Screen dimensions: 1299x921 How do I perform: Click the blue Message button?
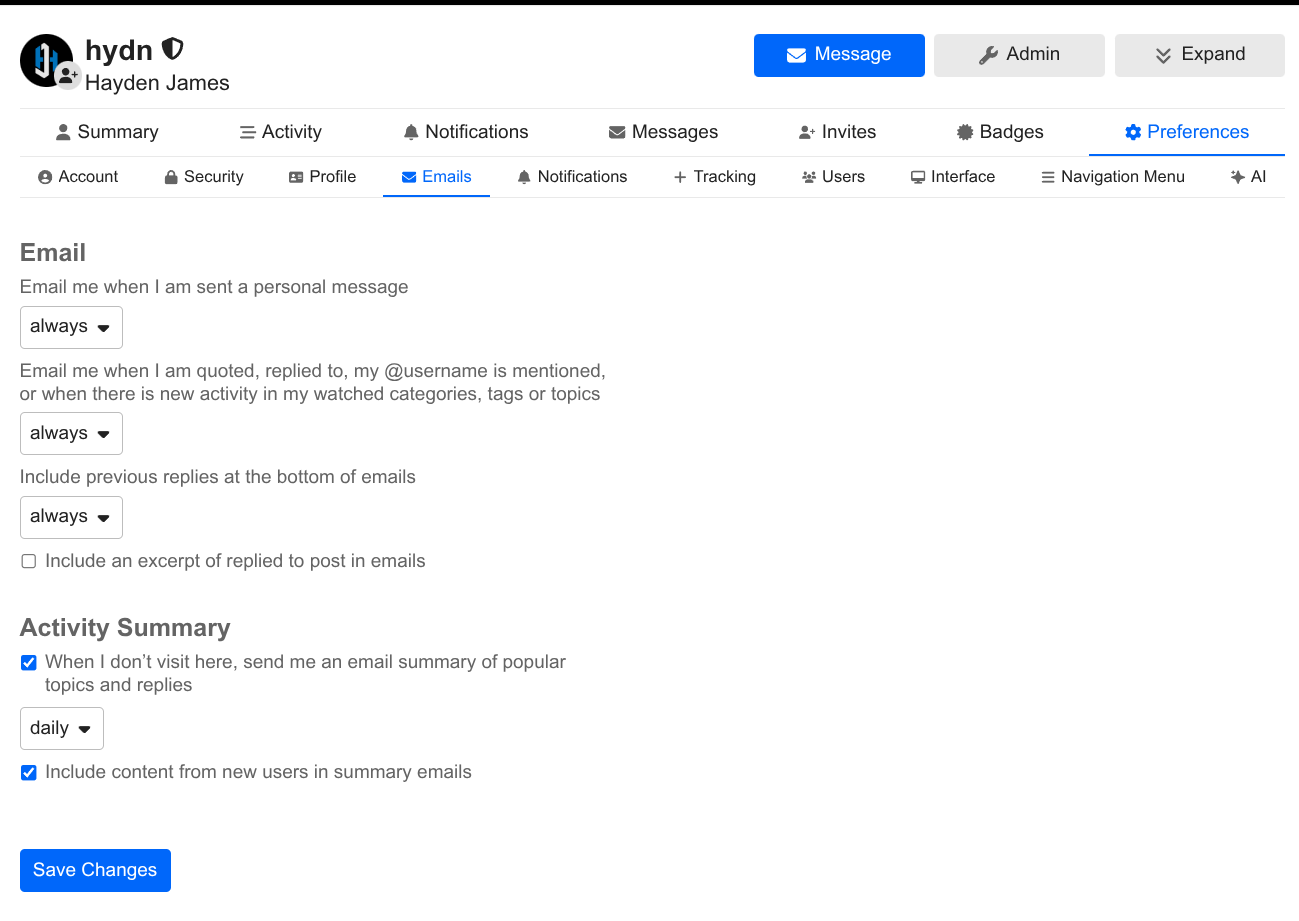click(x=839, y=55)
